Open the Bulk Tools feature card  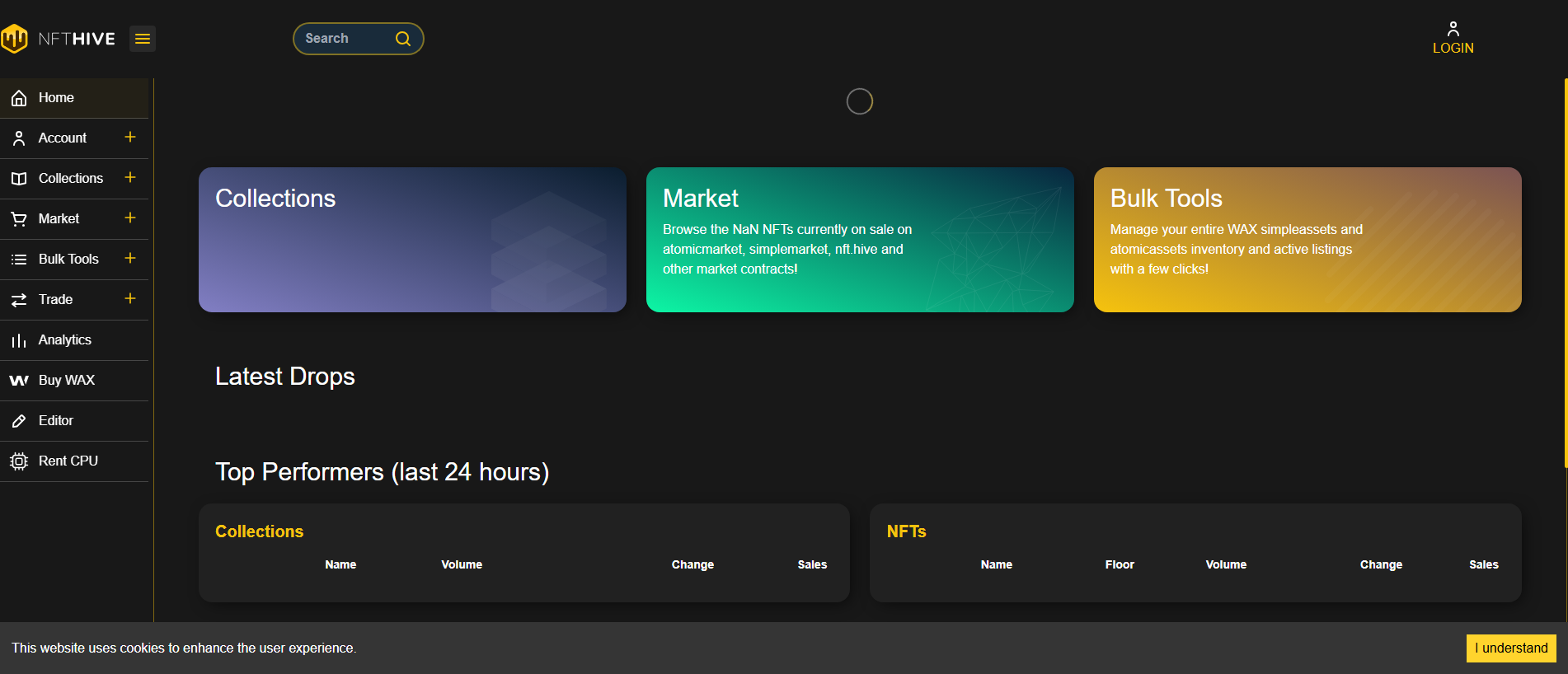coord(1307,240)
